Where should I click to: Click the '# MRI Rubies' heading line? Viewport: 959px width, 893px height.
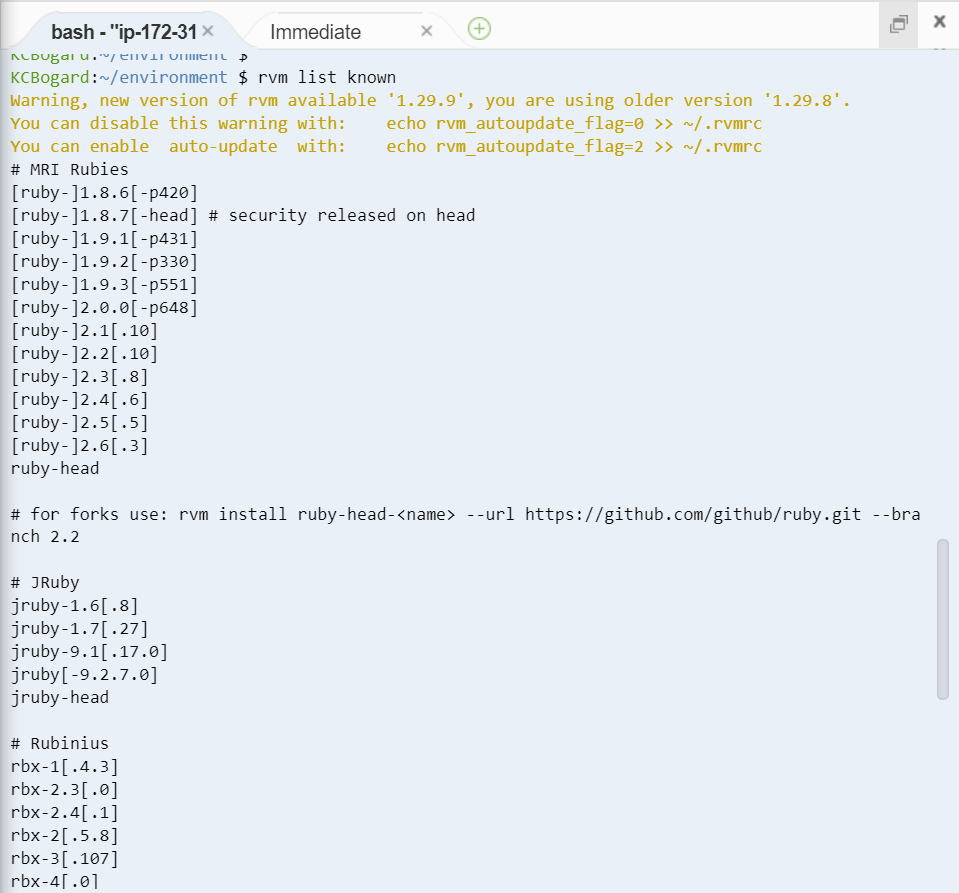tap(70, 169)
